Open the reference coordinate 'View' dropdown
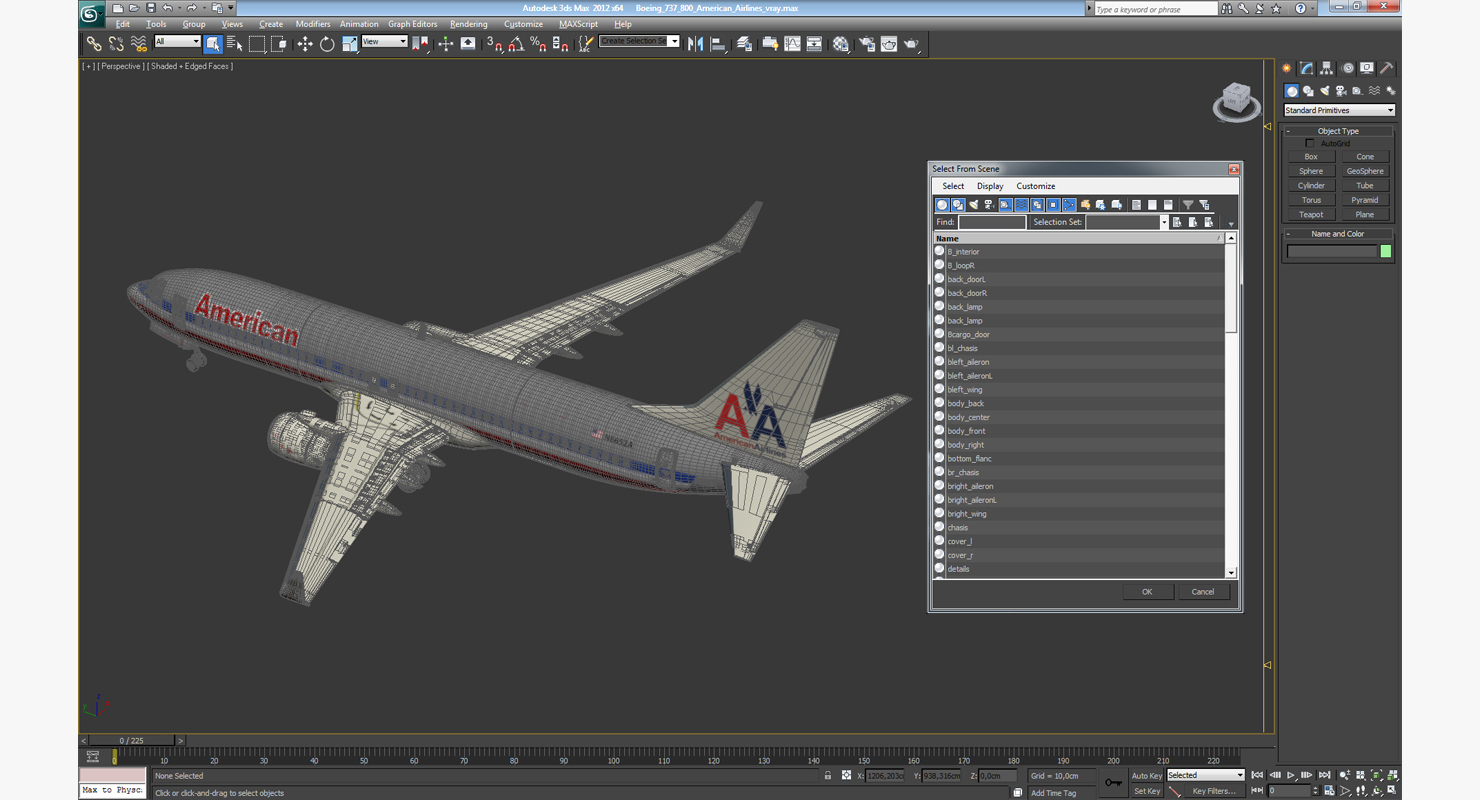This screenshot has width=1480, height=800. pyautogui.click(x=384, y=42)
